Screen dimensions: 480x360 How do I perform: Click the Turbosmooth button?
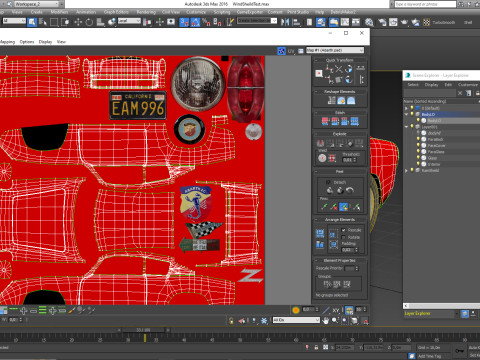tap(444, 22)
